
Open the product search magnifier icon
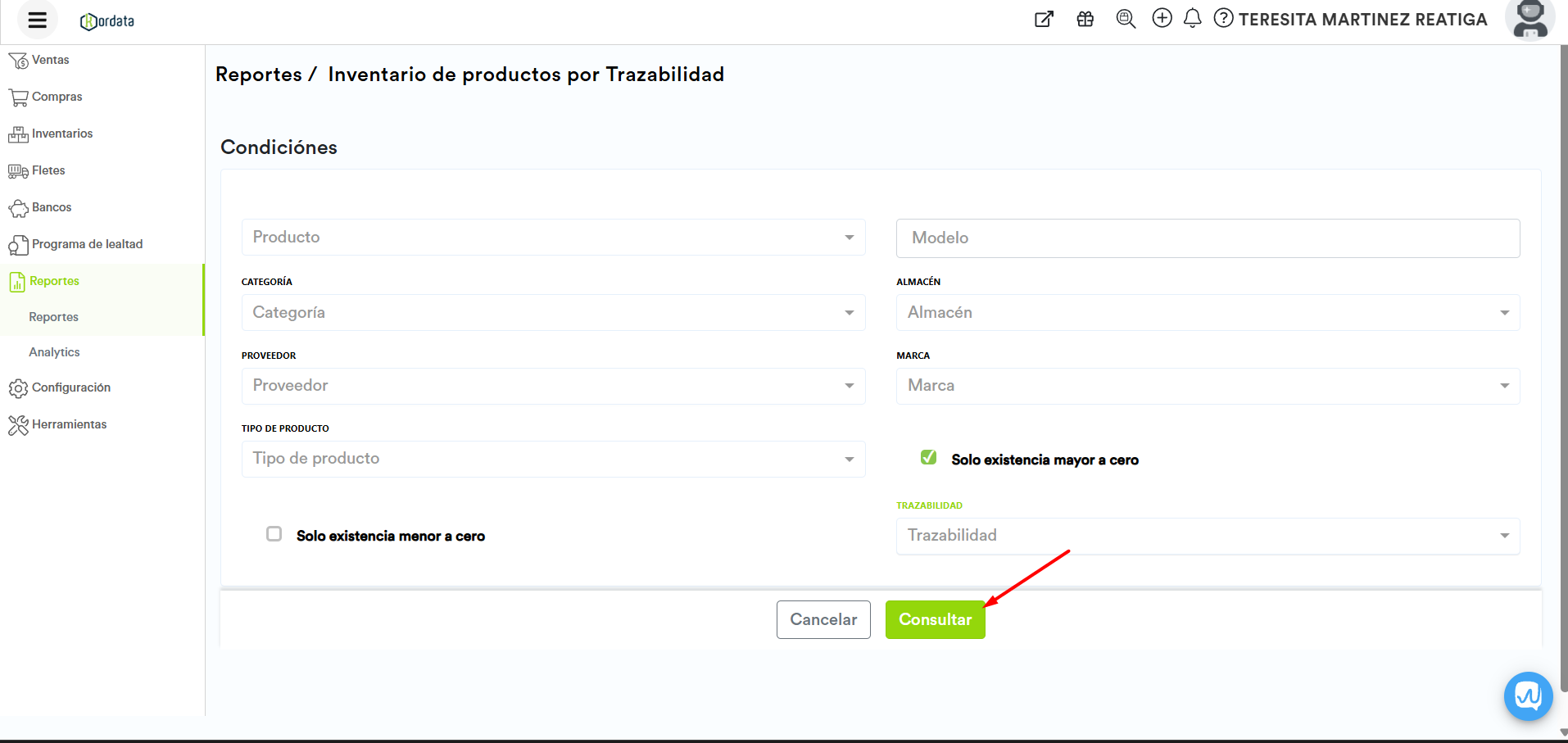point(1125,18)
